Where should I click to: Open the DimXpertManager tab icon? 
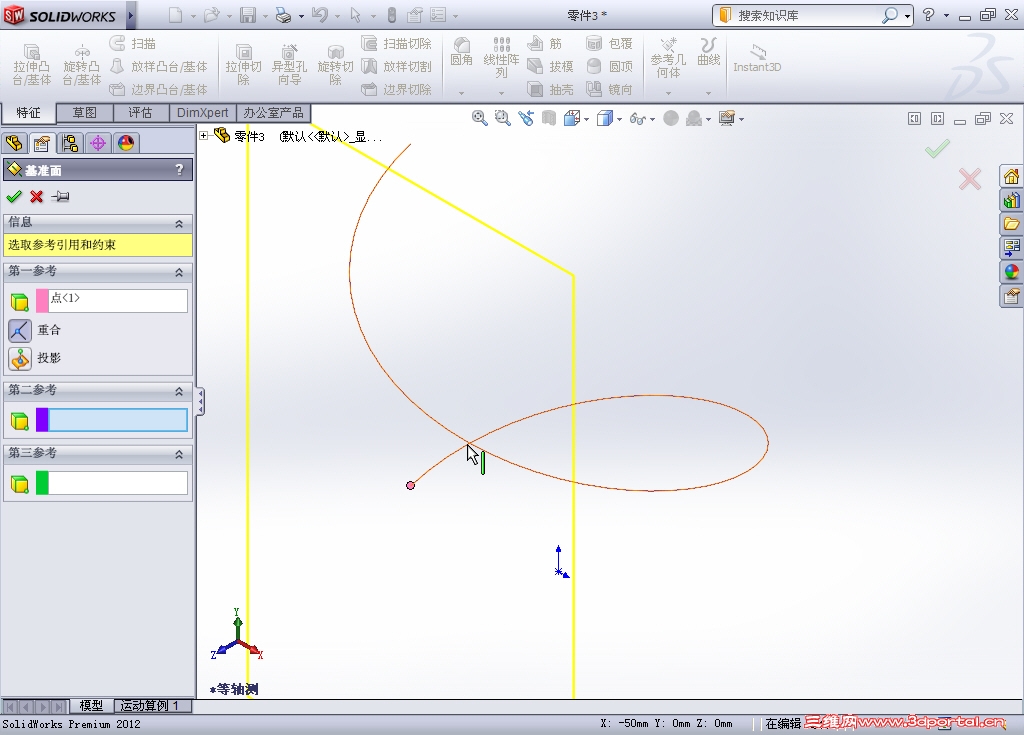click(x=98, y=142)
